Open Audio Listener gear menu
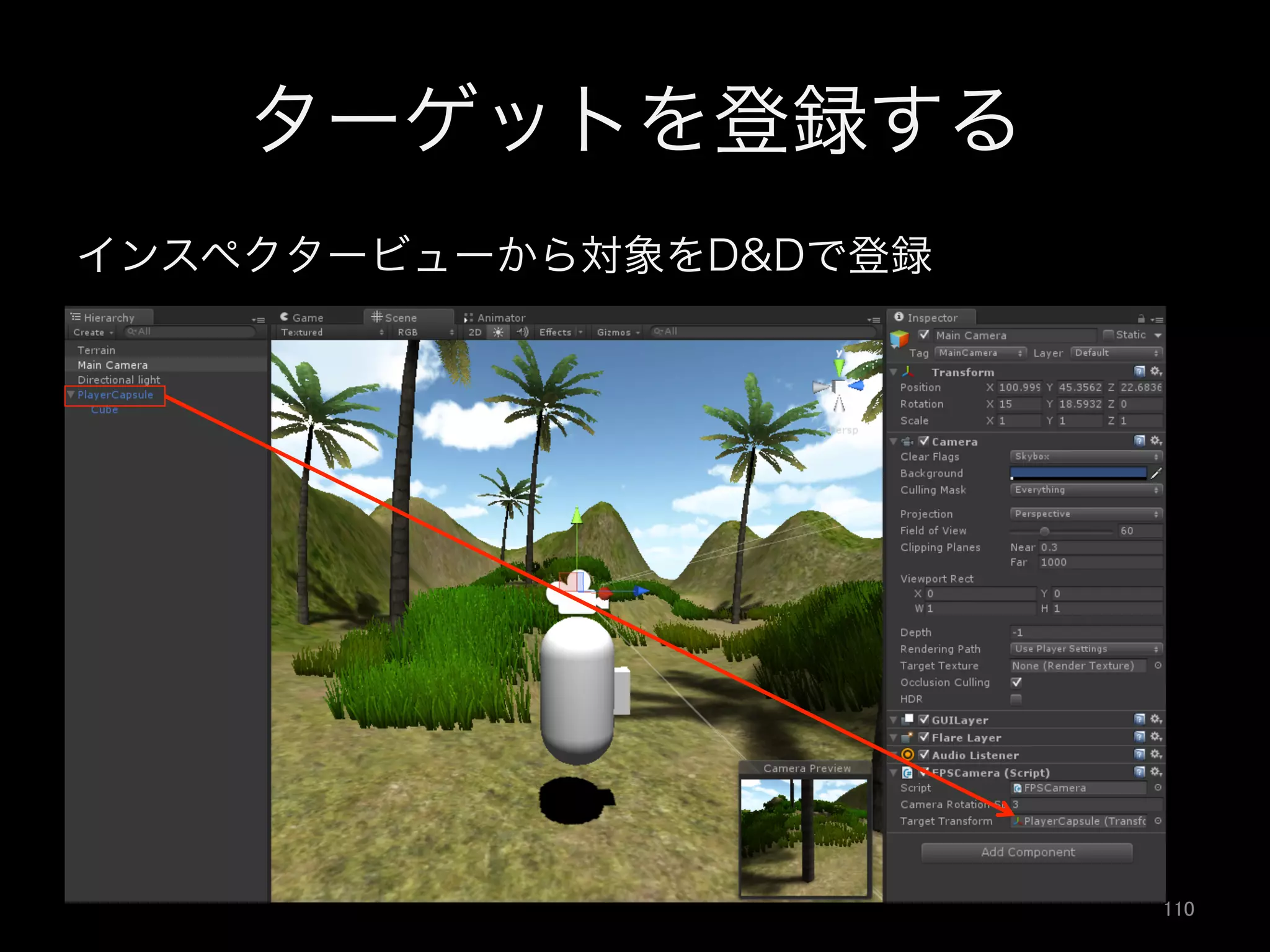The width and height of the screenshot is (1270, 952). [x=1157, y=754]
